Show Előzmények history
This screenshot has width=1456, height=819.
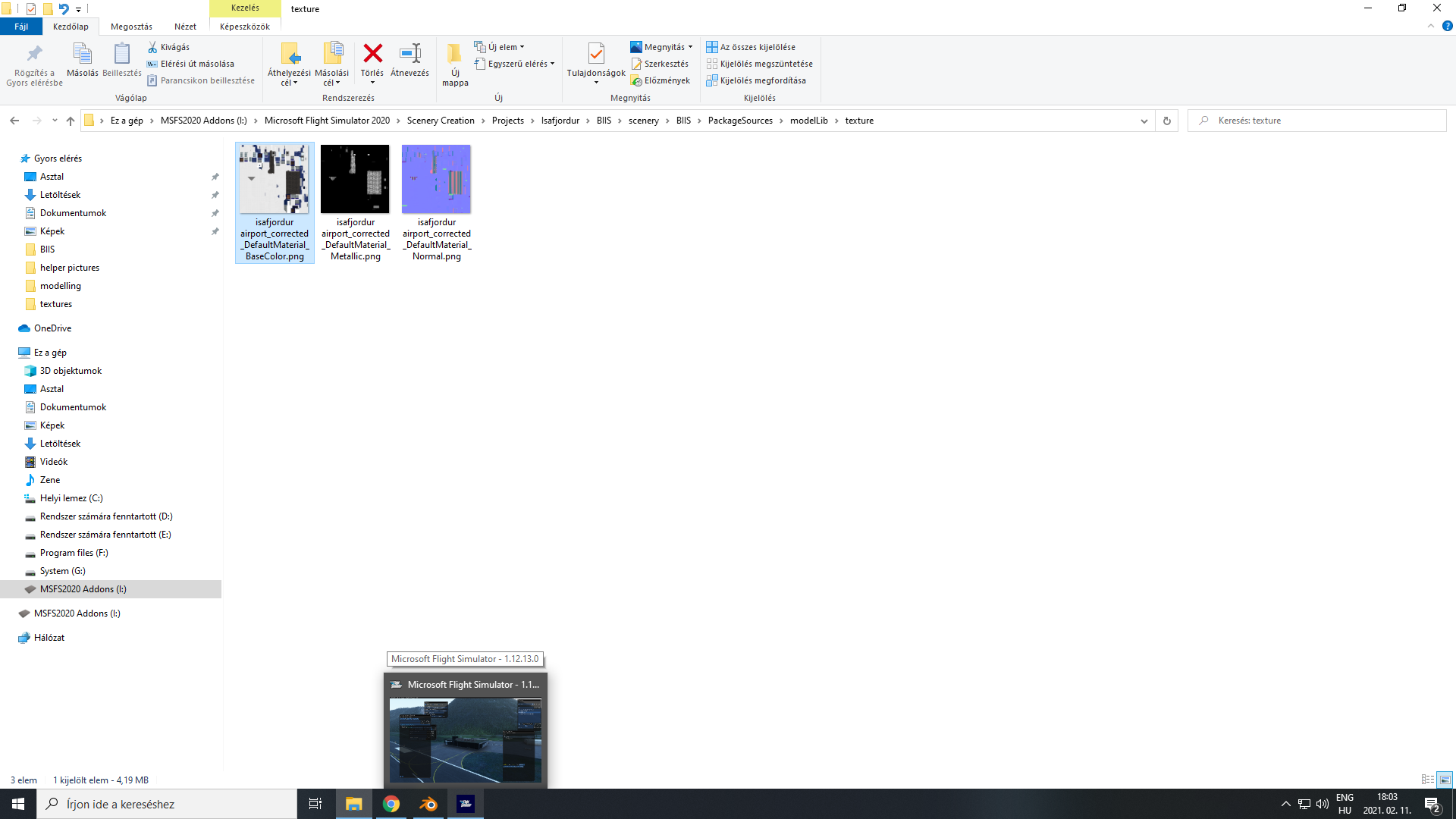coord(661,80)
